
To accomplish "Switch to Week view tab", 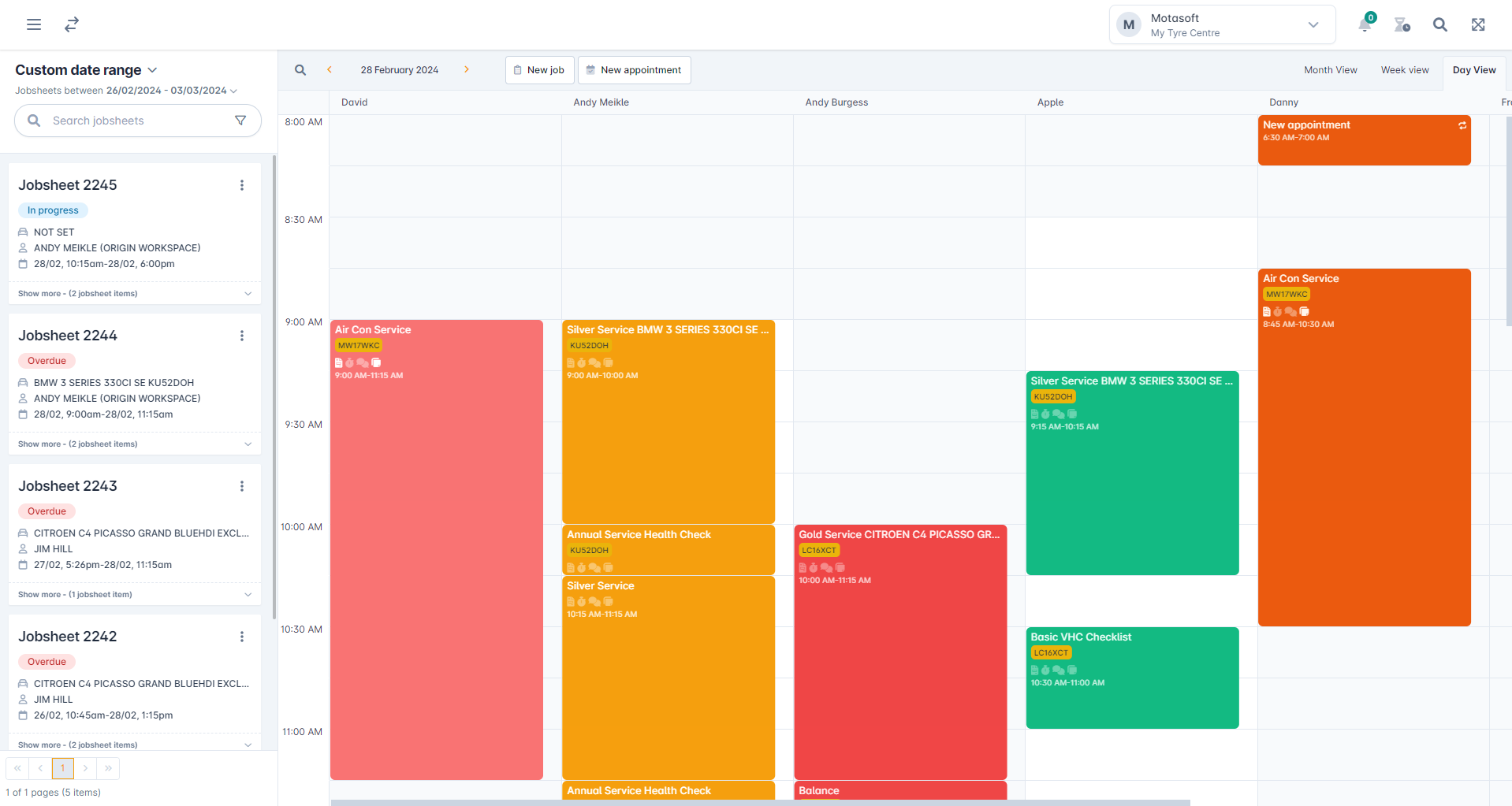I will 1405,70.
